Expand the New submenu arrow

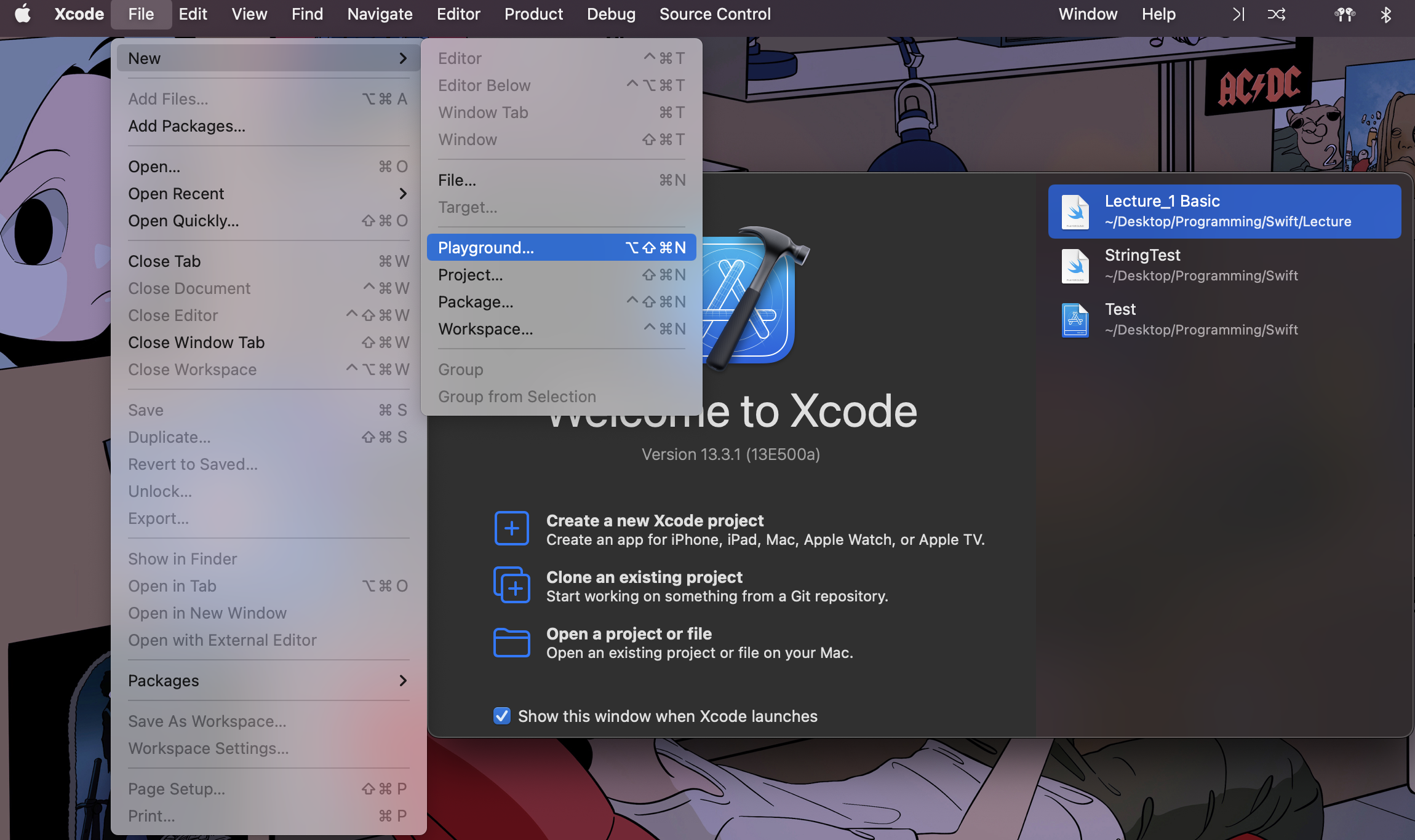click(x=403, y=58)
